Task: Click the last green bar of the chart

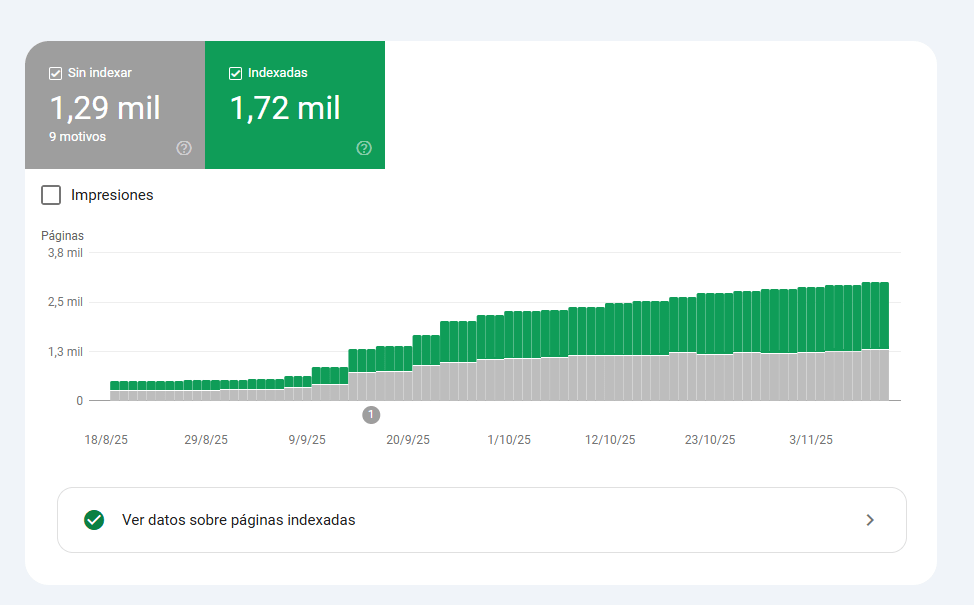Action: [x=885, y=316]
